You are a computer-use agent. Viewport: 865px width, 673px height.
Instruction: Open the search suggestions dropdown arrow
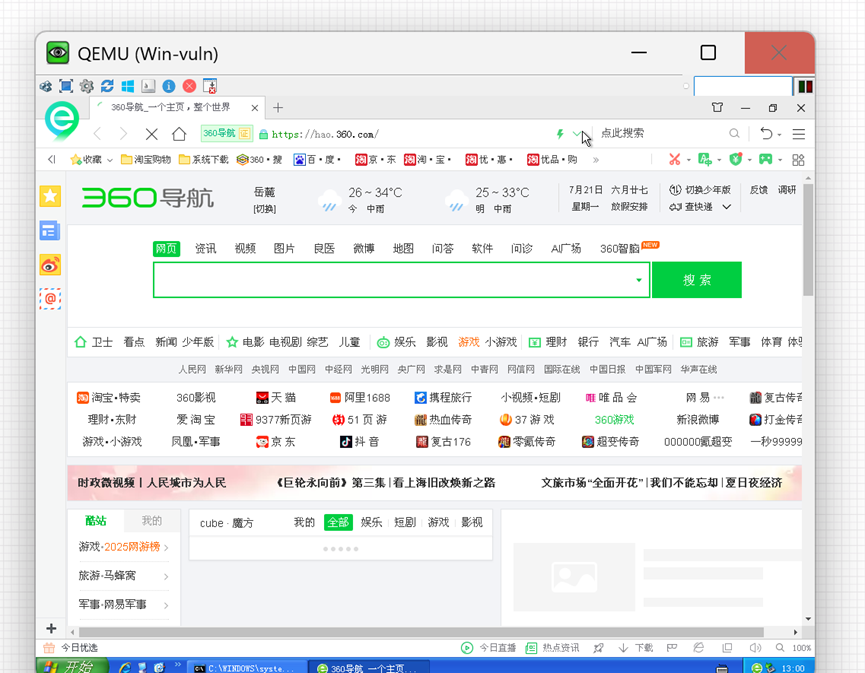click(x=638, y=280)
